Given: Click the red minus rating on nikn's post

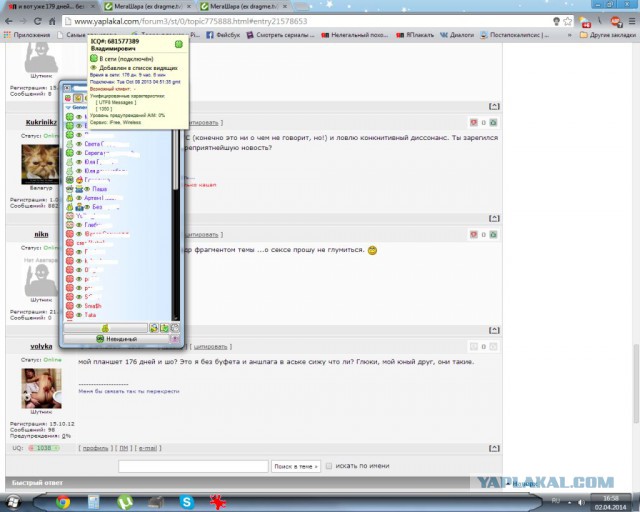Looking at the screenshot, I should pyautogui.click(x=473, y=234).
